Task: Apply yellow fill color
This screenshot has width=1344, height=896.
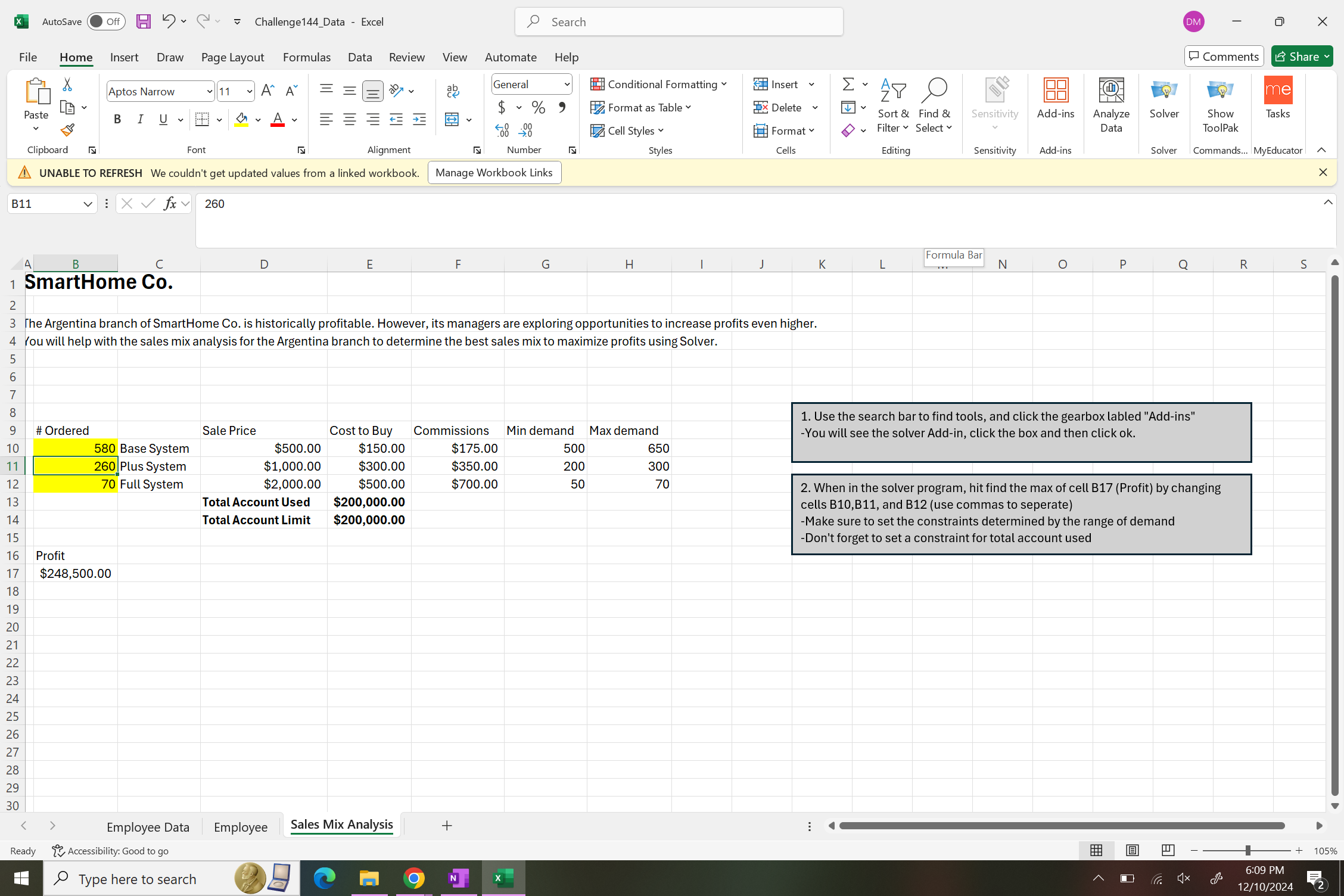Action: 241,120
